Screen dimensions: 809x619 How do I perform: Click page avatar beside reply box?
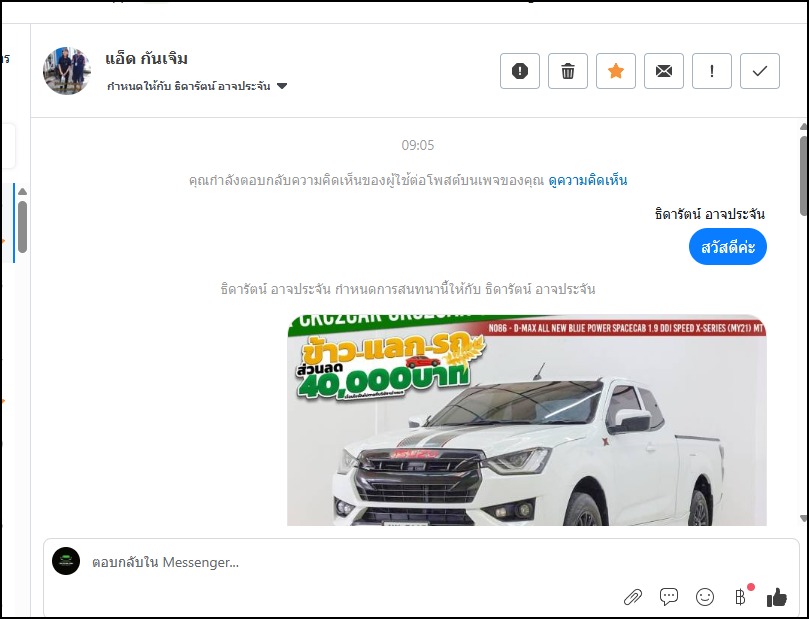tap(66, 561)
